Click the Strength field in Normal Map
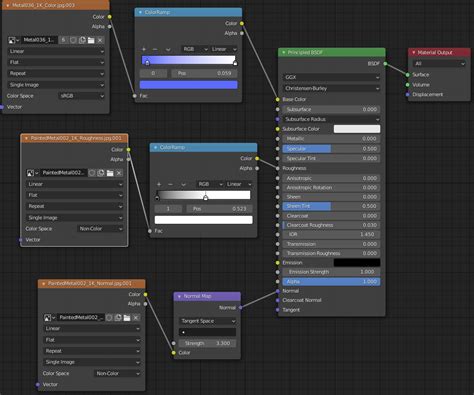 207,343
